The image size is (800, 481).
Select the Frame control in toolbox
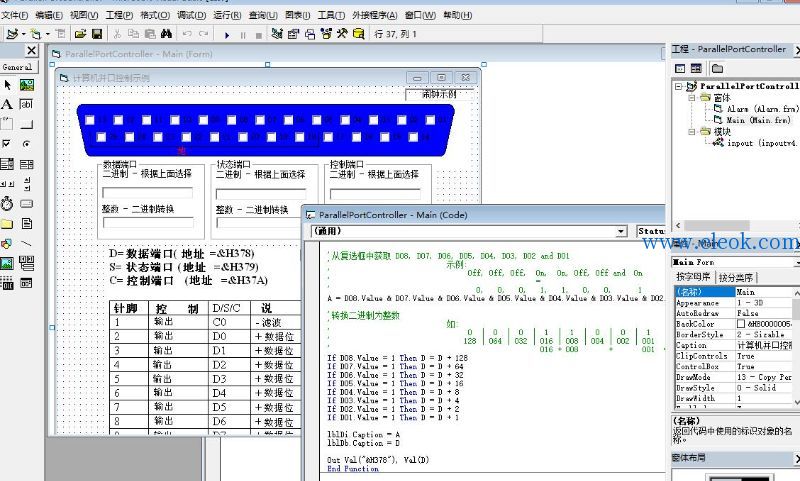[x=7, y=124]
